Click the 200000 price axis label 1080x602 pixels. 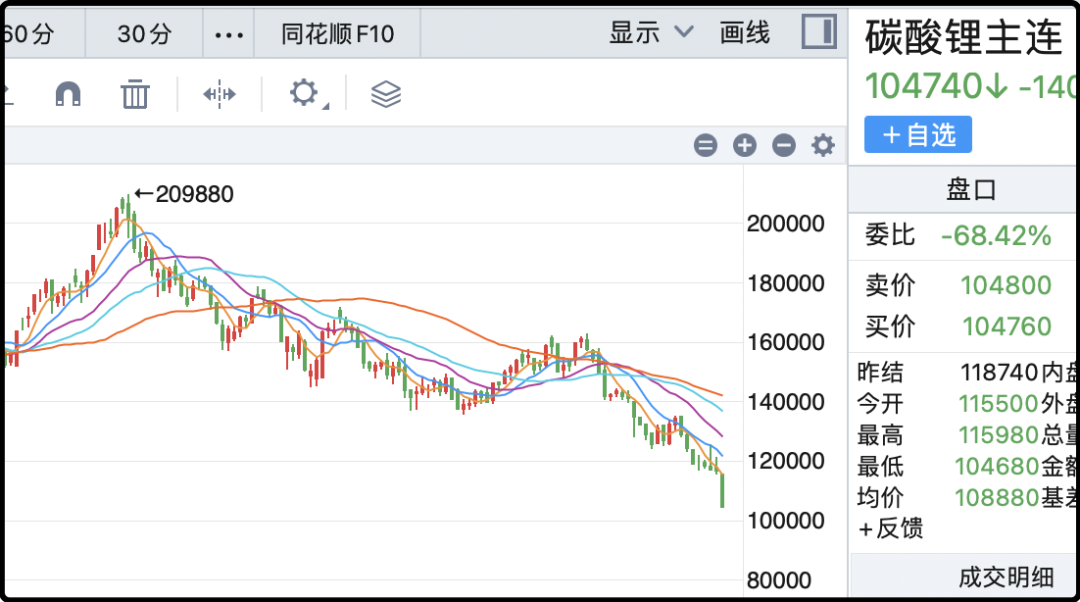point(786,224)
